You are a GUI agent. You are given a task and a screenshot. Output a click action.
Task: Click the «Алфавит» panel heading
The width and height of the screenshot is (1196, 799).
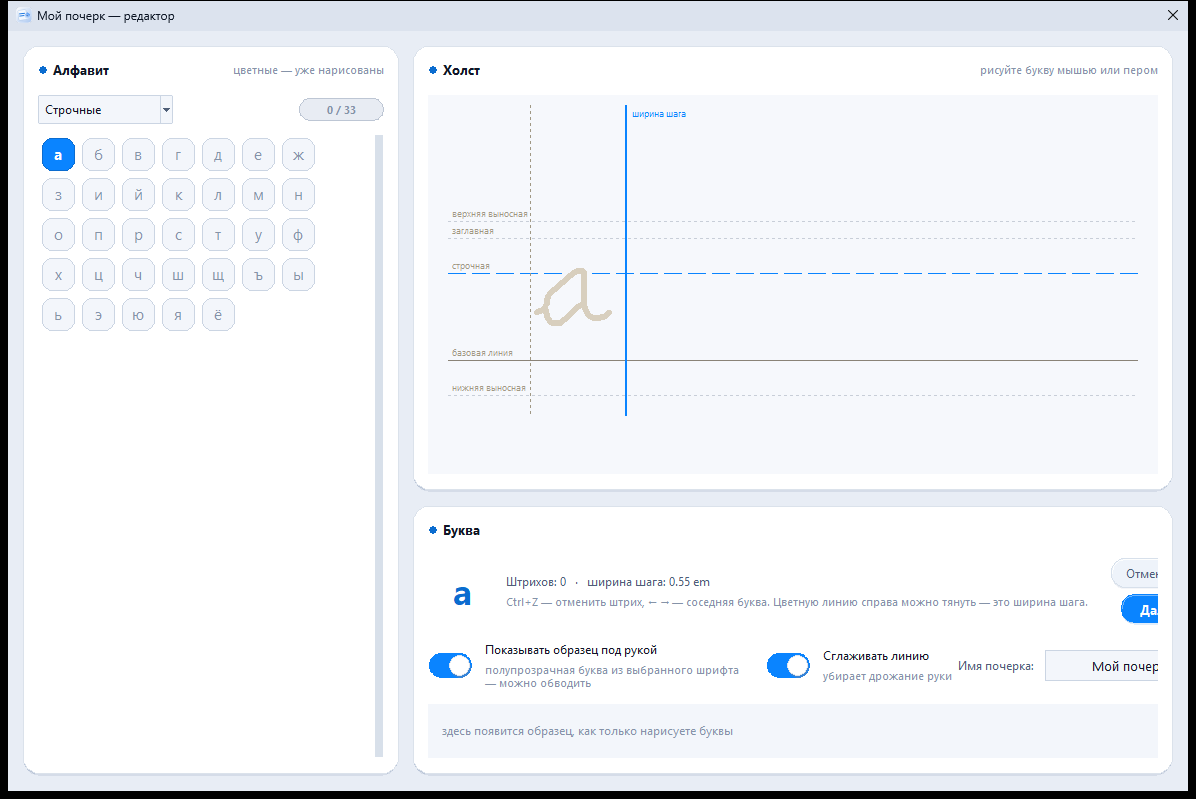pyautogui.click(x=81, y=70)
